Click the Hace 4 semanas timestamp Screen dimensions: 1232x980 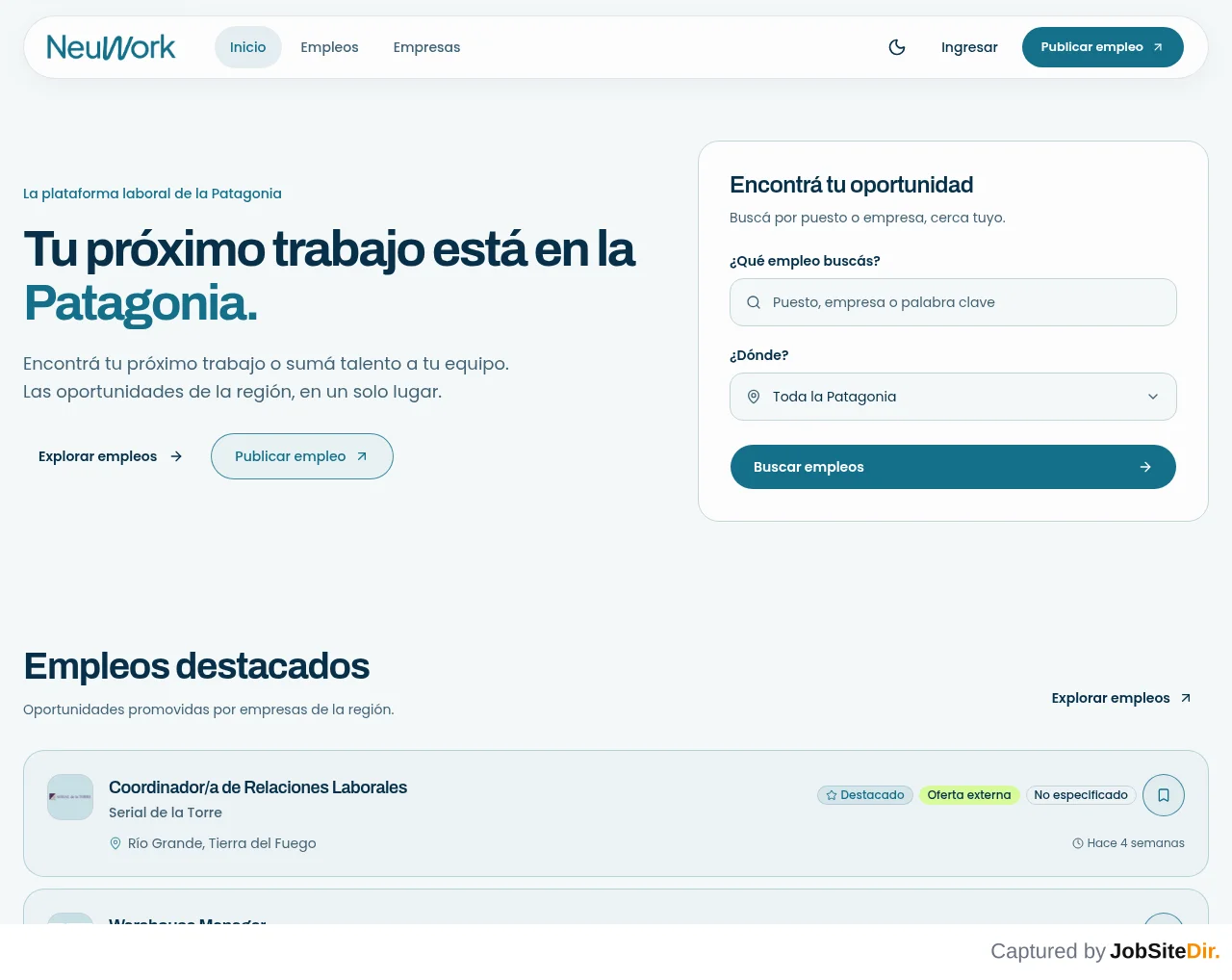1128,843
